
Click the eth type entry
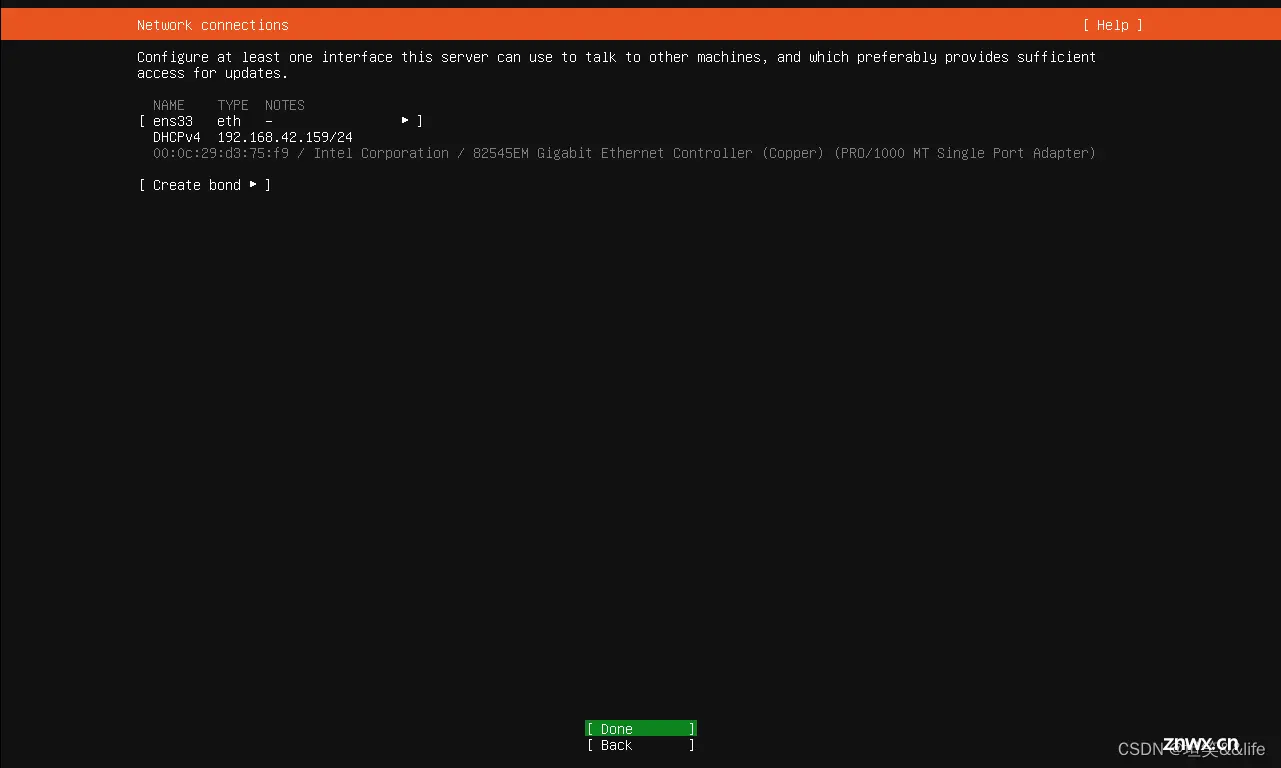click(x=229, y=121)
